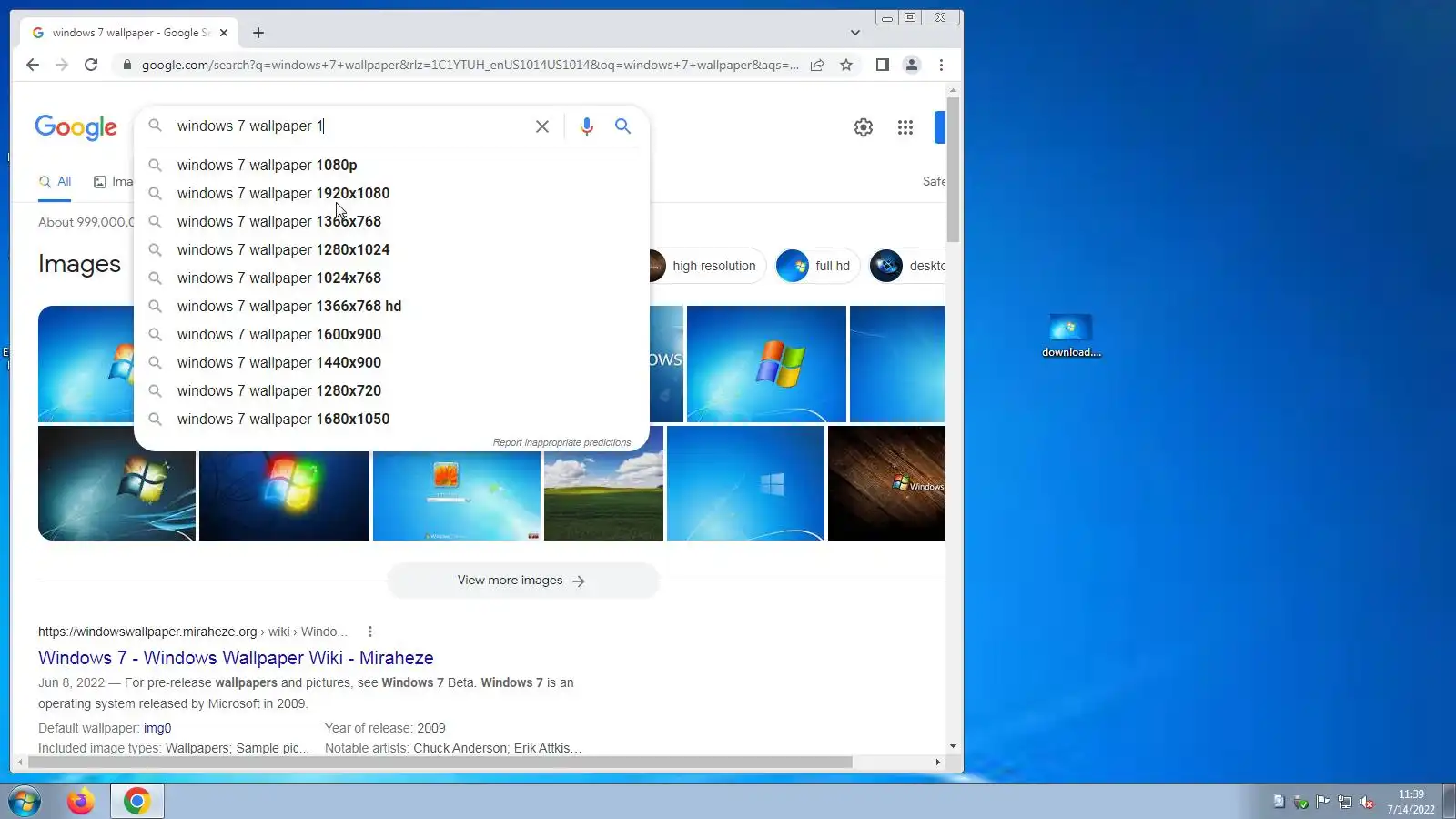Click the download desktop shortcut icon
This screenshot has width=1456, height=819.
pyautogui.click(x=1071, y=335)
